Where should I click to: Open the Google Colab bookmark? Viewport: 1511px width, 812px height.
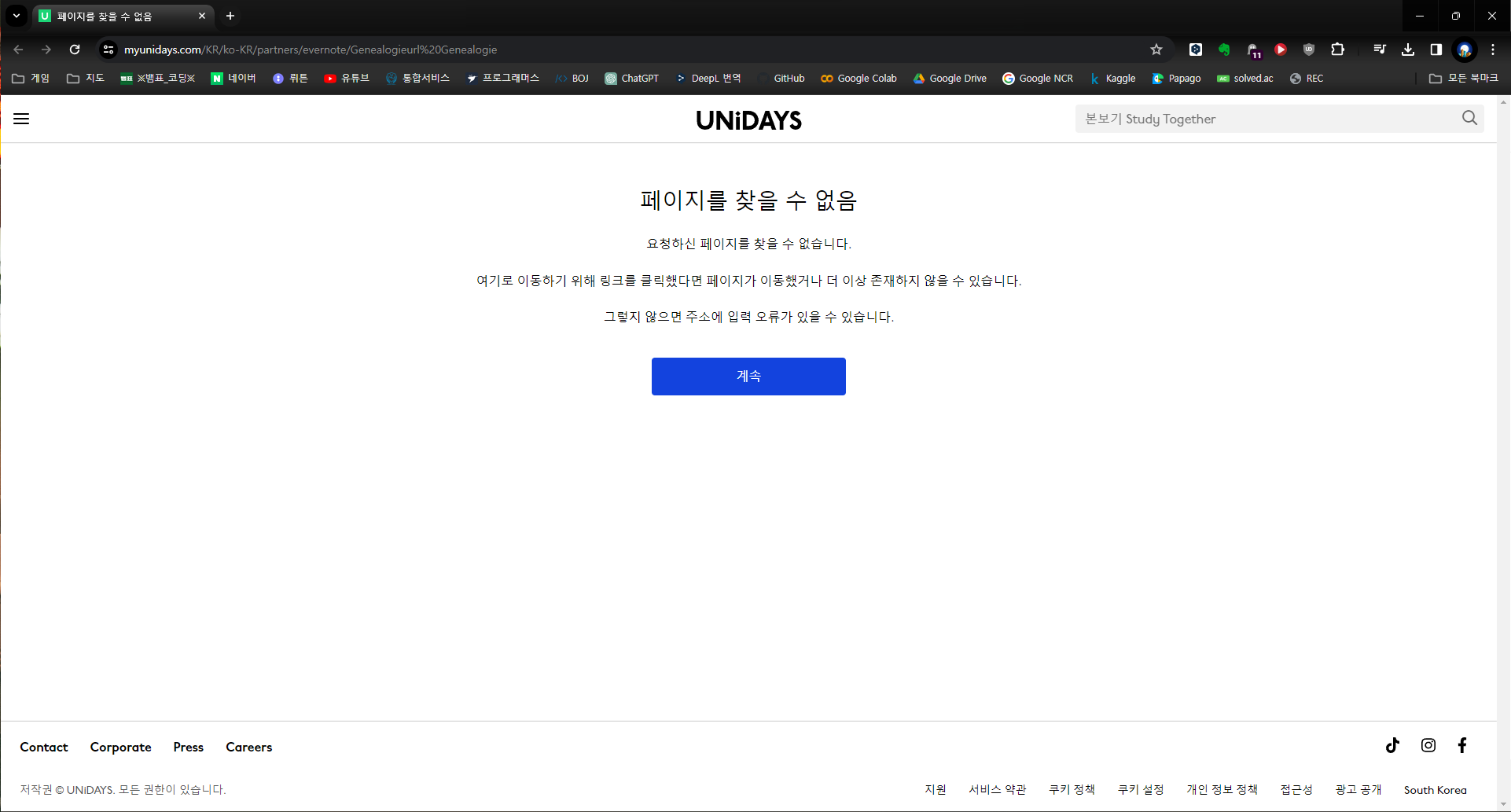tap(858, 79)
